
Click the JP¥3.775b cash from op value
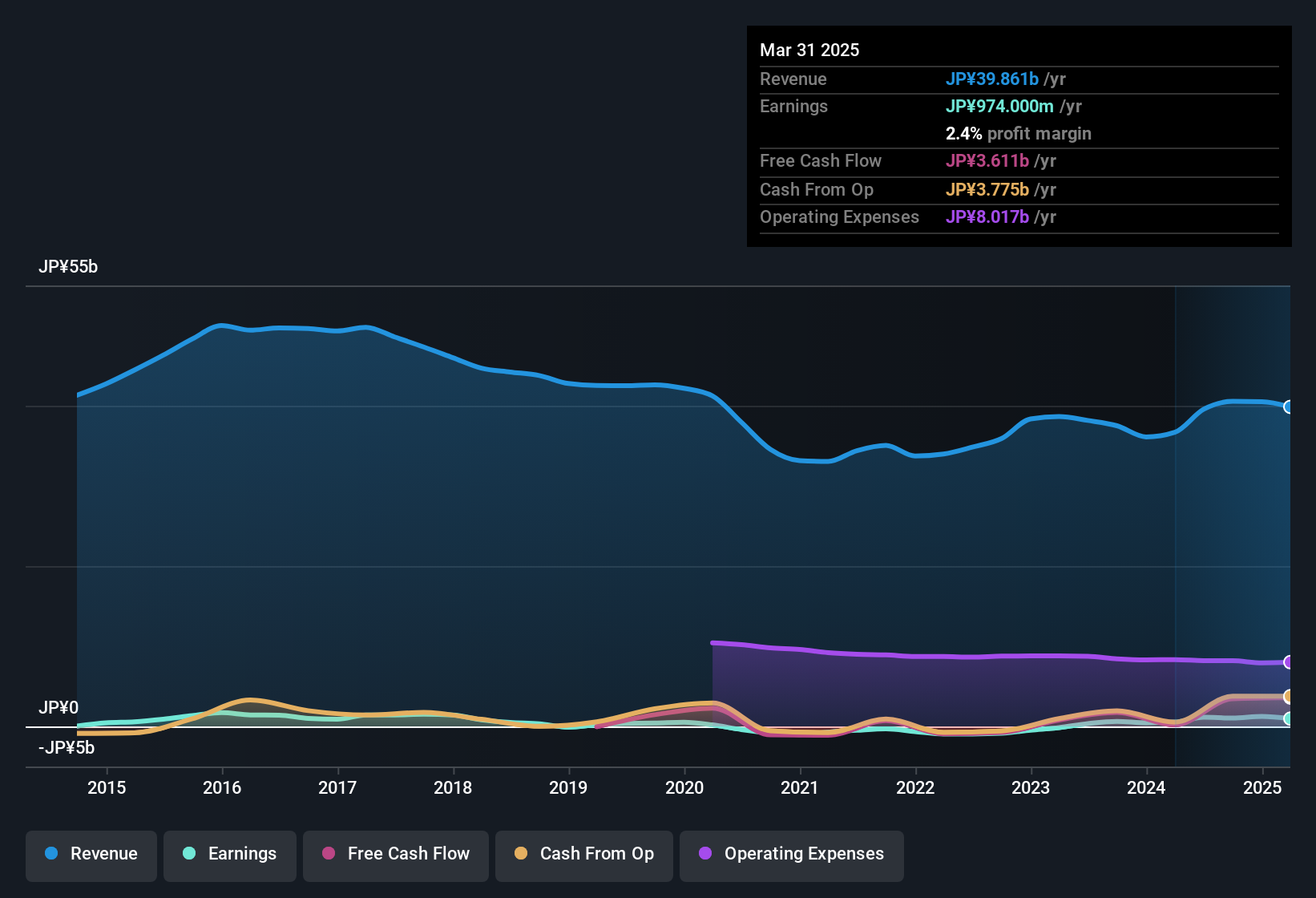pyautogui.click(x=987, y=189)
